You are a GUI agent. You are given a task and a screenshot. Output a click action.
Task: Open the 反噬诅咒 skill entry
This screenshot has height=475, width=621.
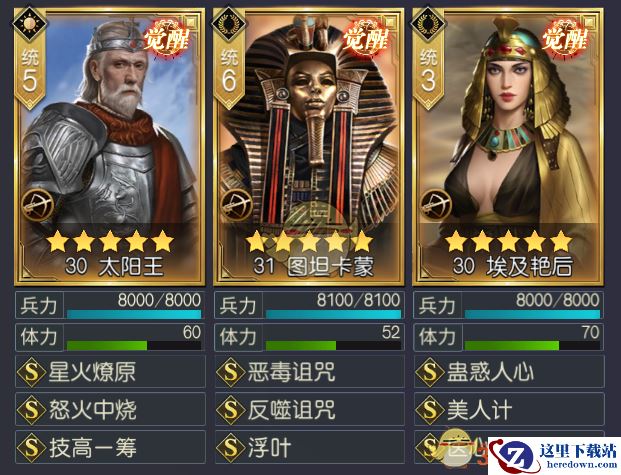coord(310,410)
